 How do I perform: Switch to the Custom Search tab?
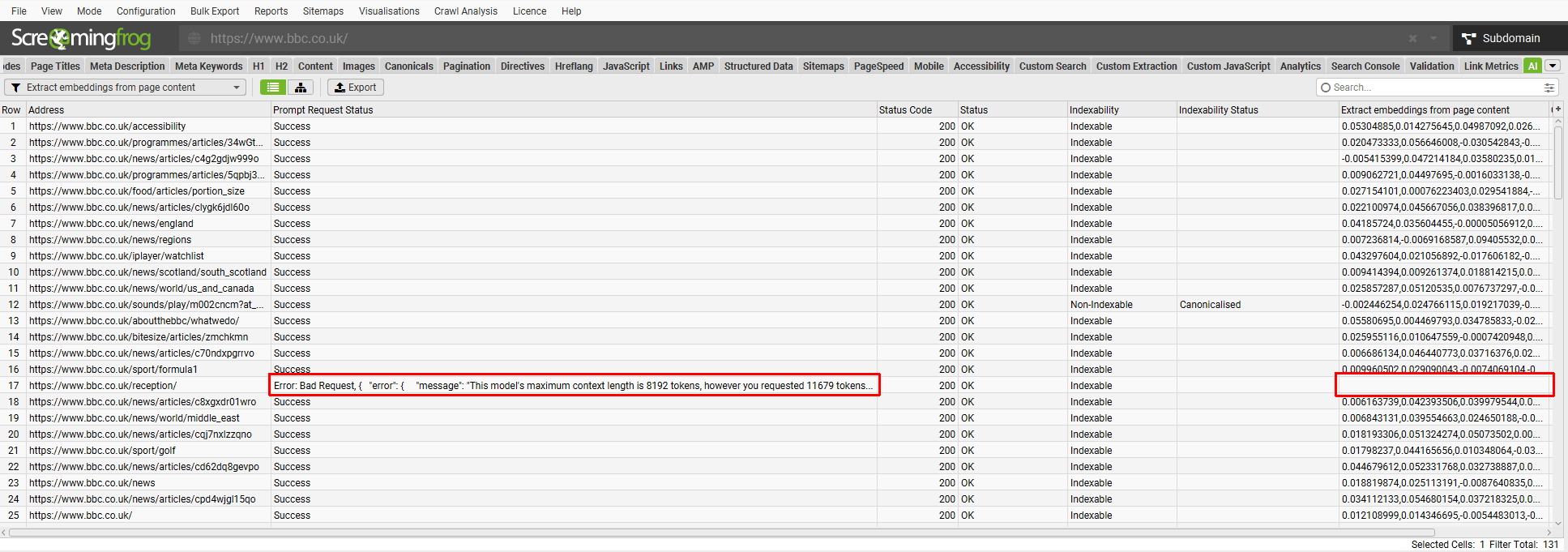(1053, 66)
